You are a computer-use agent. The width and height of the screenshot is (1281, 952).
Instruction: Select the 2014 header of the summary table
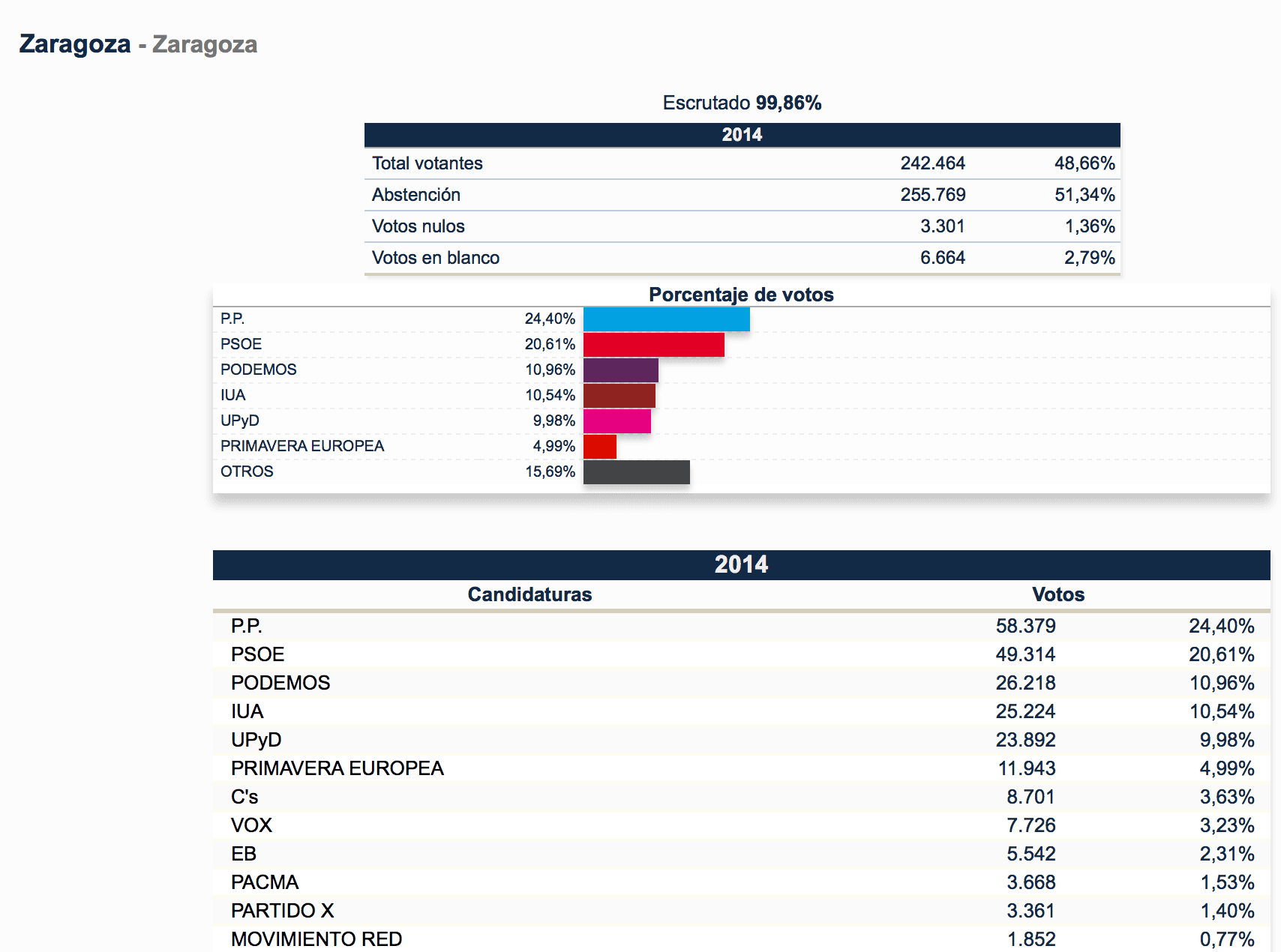coord(741,135)
